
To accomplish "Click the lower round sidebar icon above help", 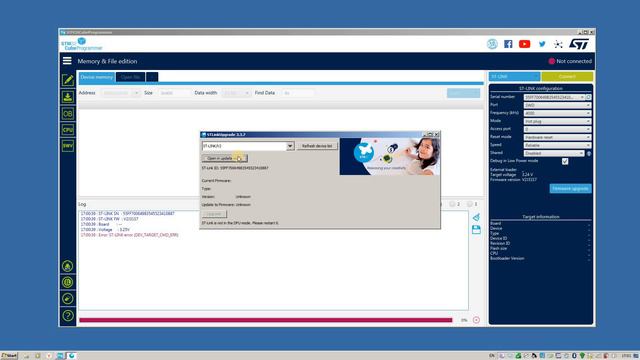I will 68,299.
